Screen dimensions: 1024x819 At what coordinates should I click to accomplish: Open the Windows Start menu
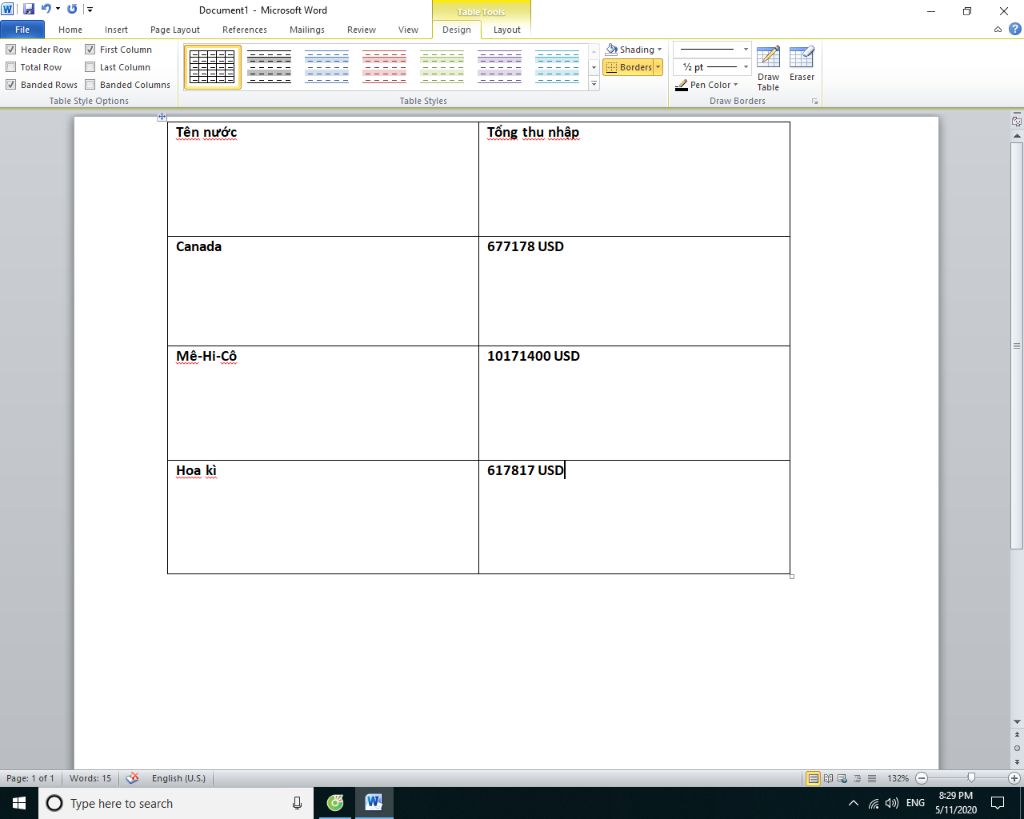(19, 803)
